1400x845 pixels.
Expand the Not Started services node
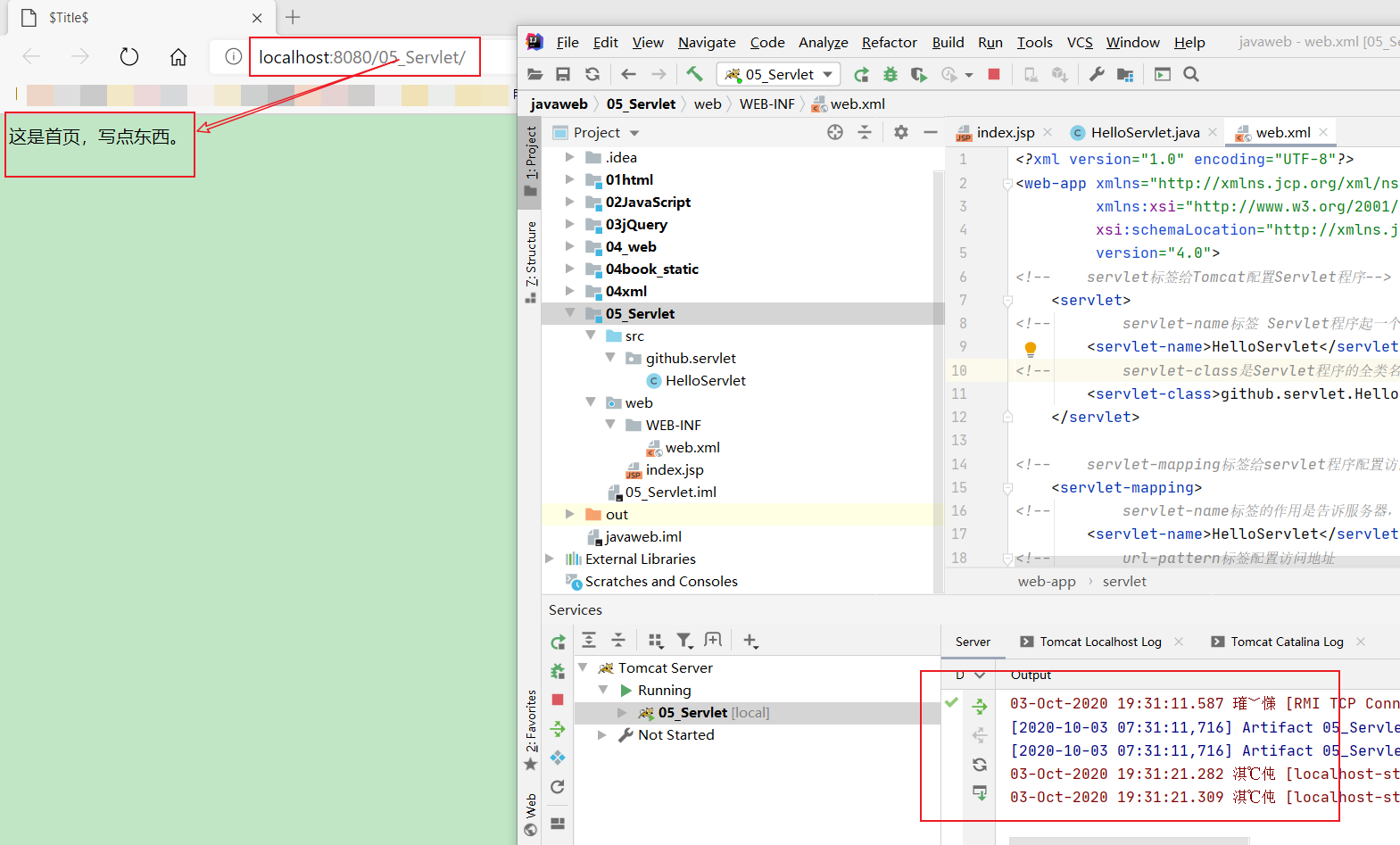pyautogui.click(x=602, y=734)
